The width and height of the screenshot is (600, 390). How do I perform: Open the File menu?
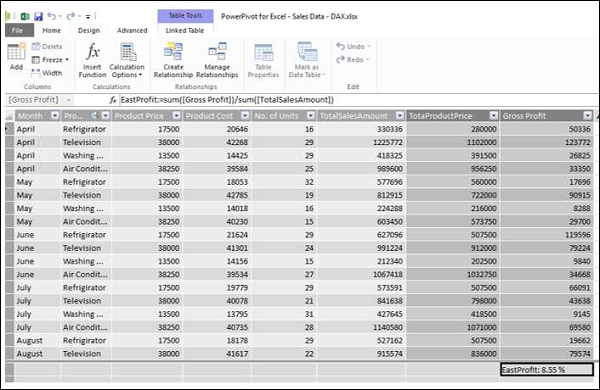point(18,30)
